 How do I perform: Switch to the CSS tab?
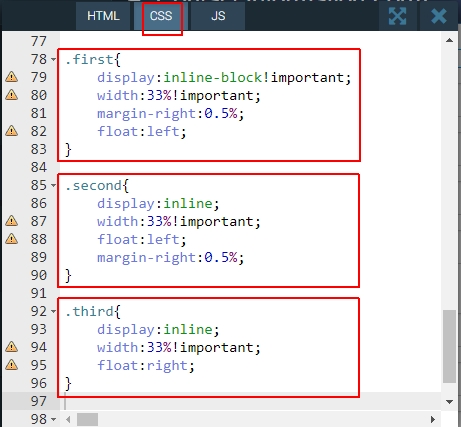161,16
